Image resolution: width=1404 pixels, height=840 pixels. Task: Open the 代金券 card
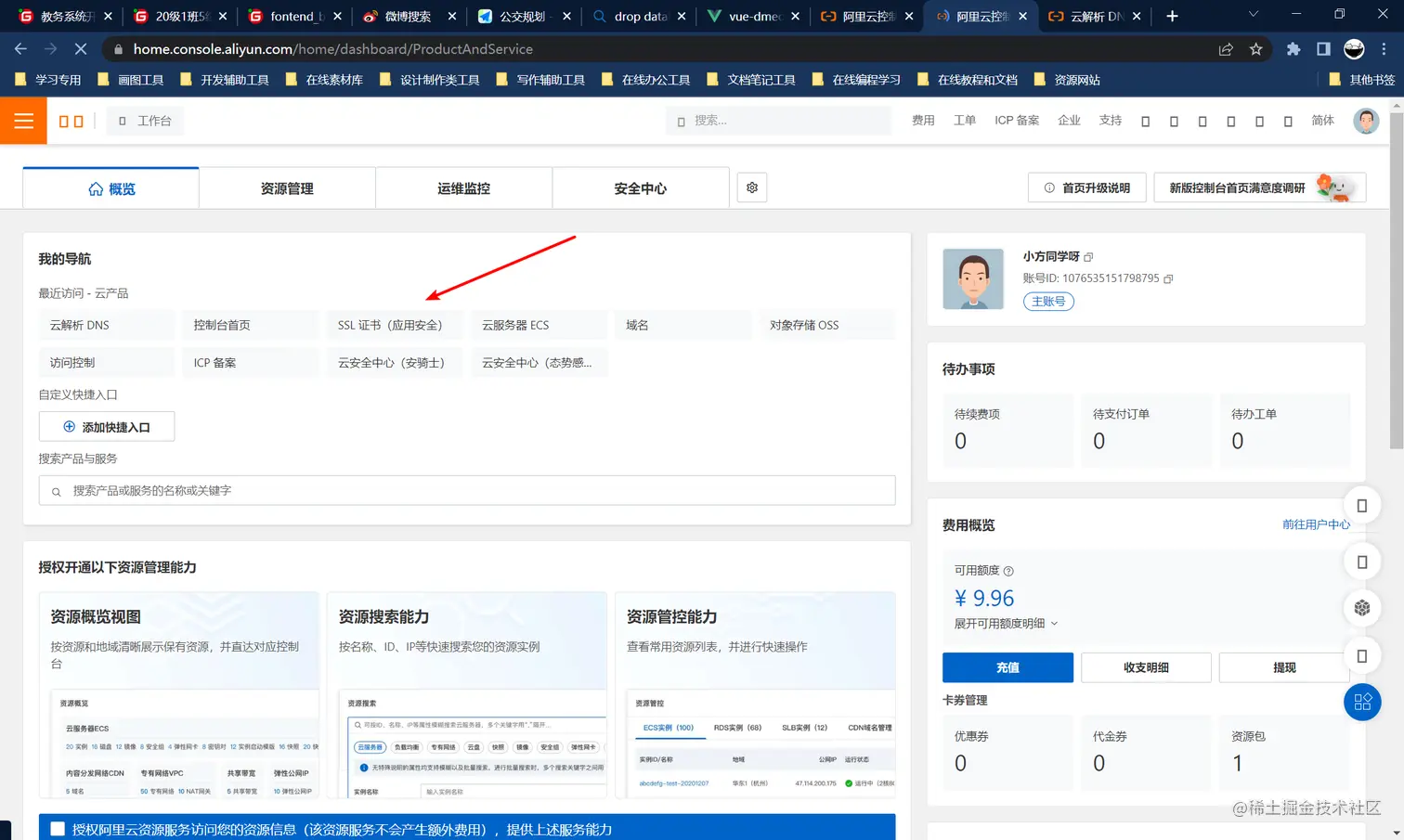pos(1146,752)
